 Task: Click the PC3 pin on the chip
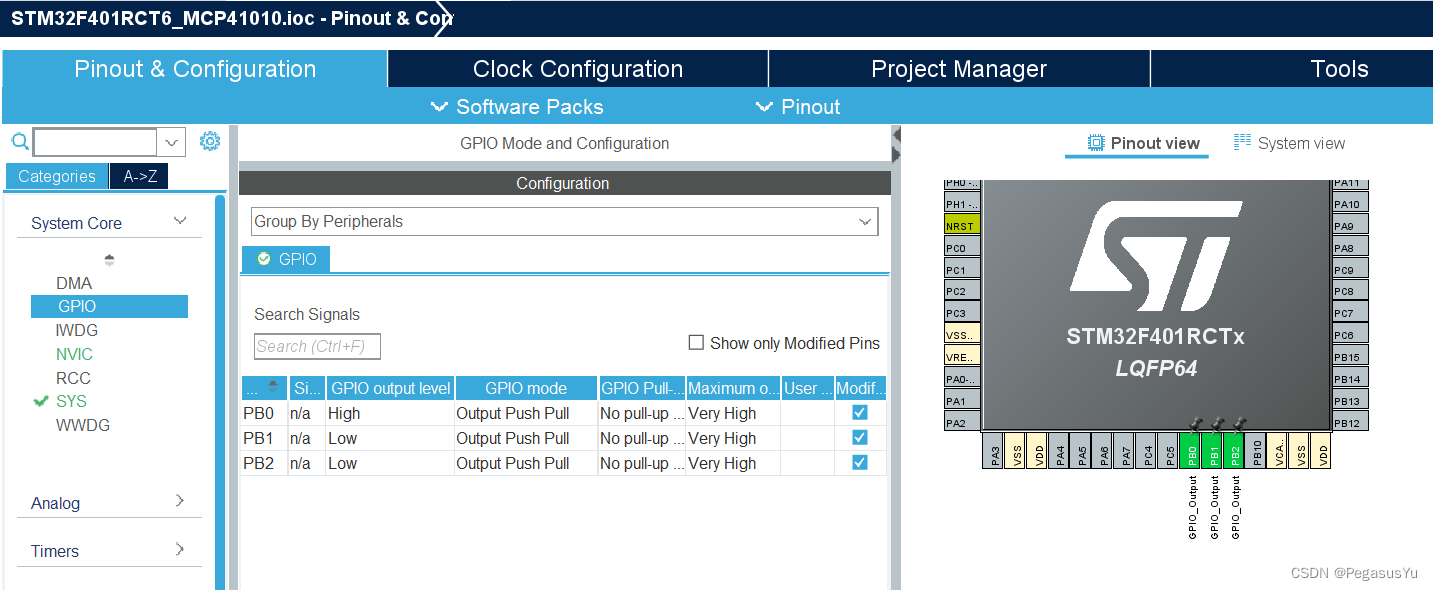[961, 313]
